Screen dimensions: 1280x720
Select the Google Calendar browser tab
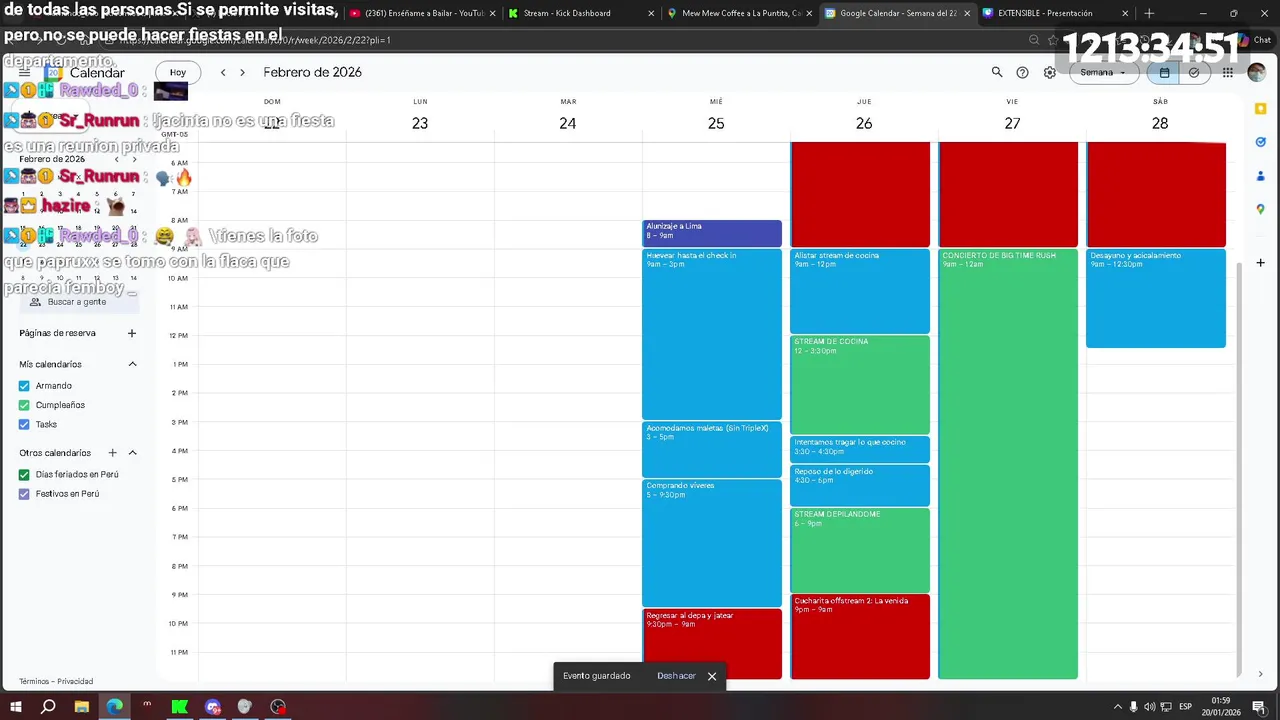point(897,13)
